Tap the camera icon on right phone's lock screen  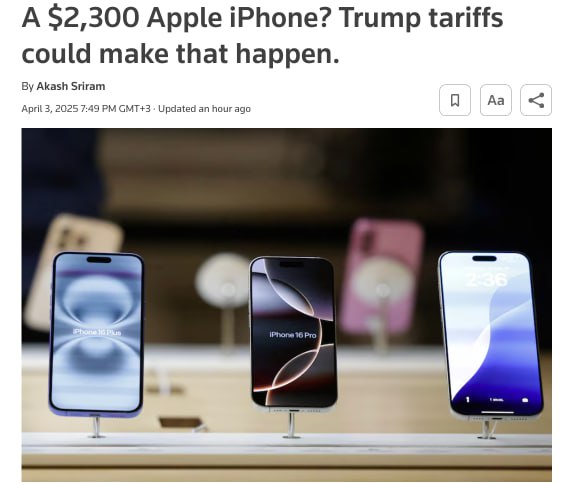pos(525,400)
